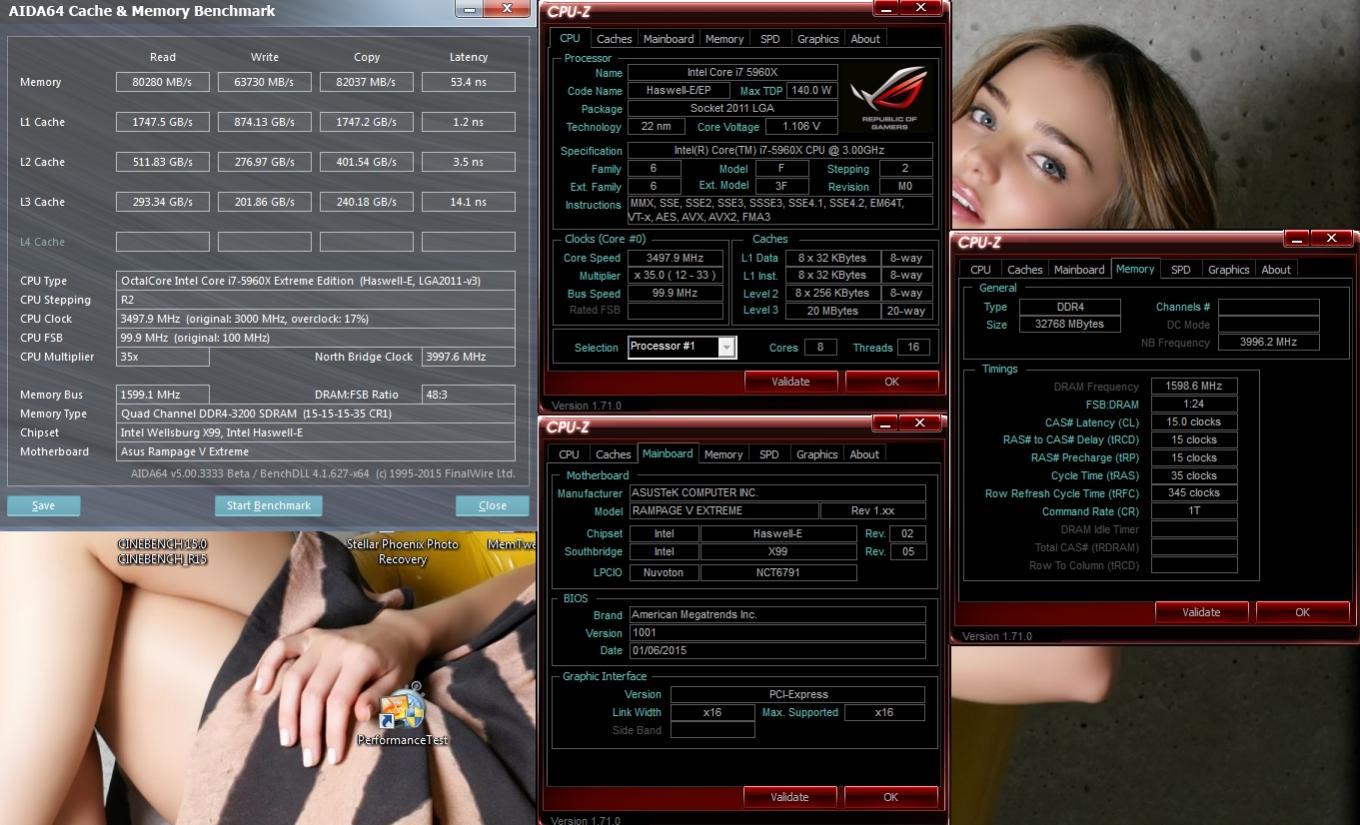Image resolution: width=1360 pixels, height=825 pixels.
Task: Click the L2 Cache Write value 276.97 GB/s
Action: (265, 162)
